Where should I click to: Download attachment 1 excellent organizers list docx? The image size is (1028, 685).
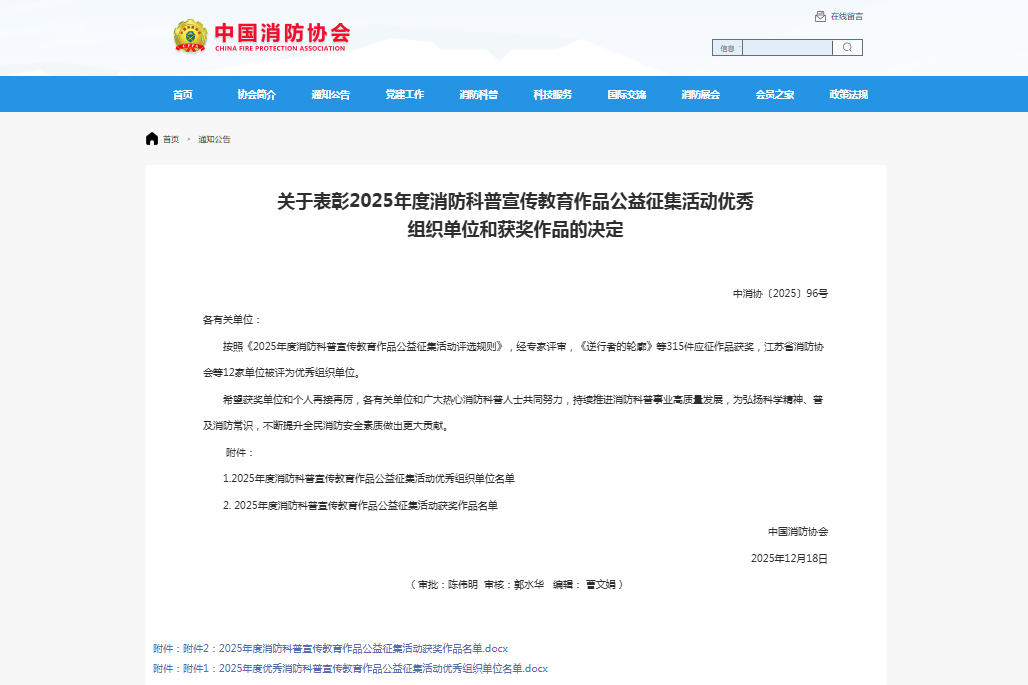tap(383, 668)
